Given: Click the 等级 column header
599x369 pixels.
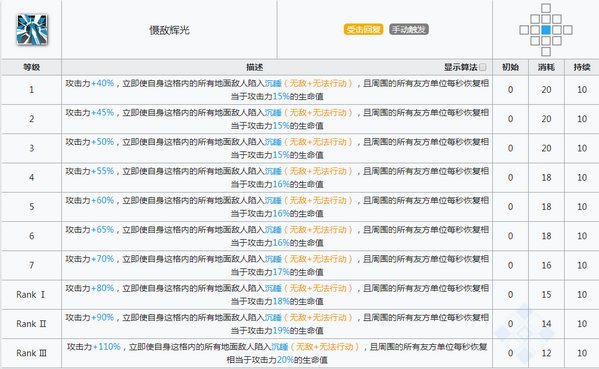Looking at the screenshot, I should coord(31,67).
